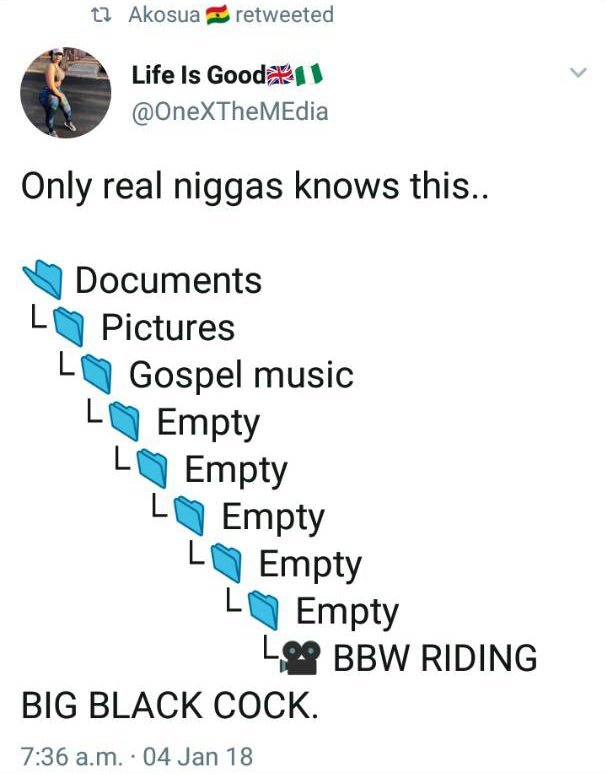Select the Documents label text
606x774 pixels.
[168, 280]
